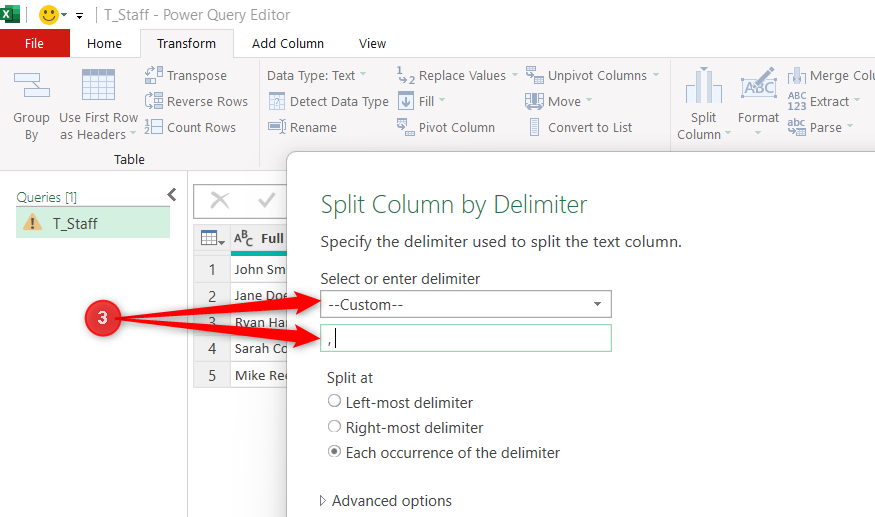875x517 pixels.
Task: Click the Excel application icon
Action: [10, 13]
